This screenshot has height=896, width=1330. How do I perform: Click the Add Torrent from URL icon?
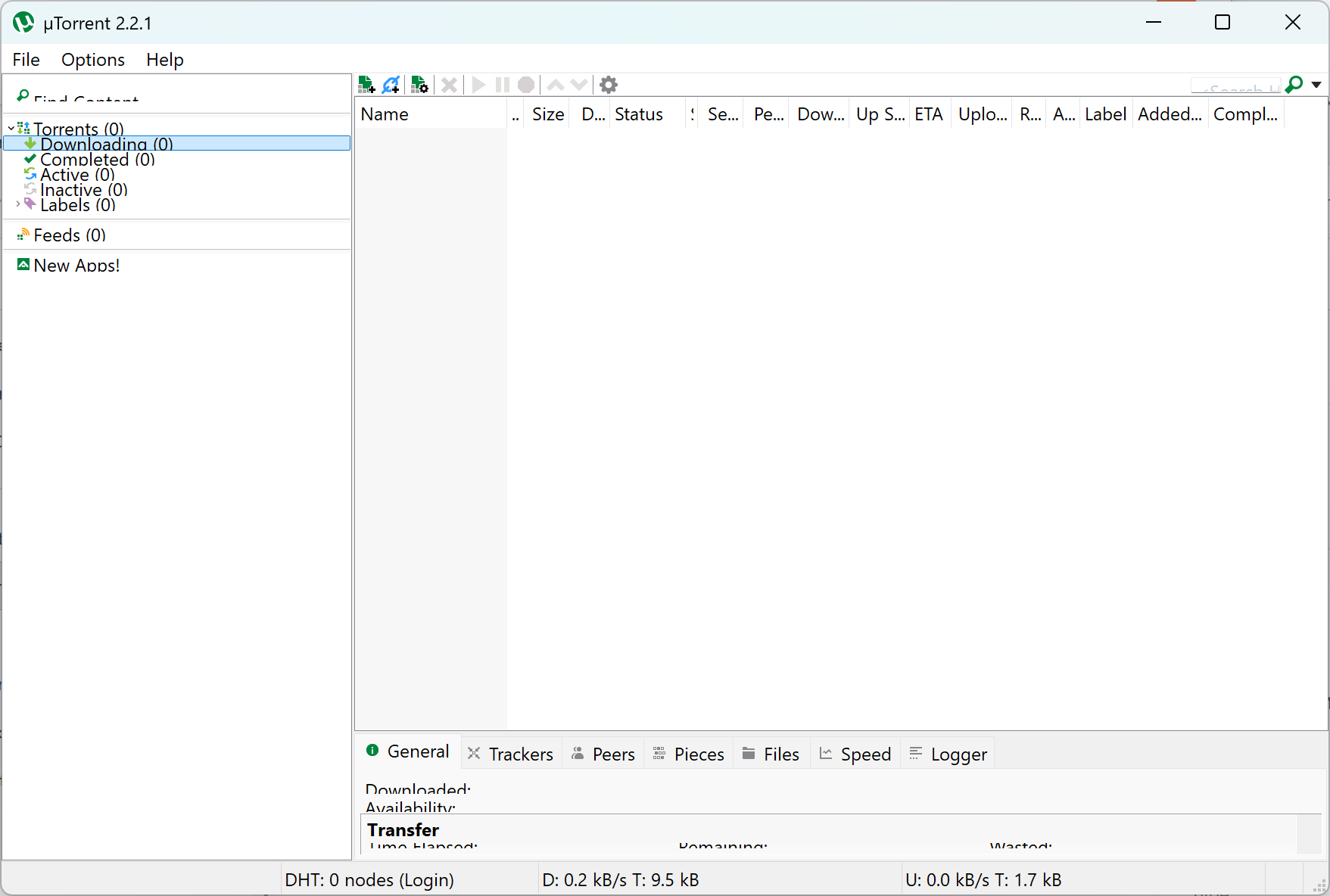pos(391,85)
